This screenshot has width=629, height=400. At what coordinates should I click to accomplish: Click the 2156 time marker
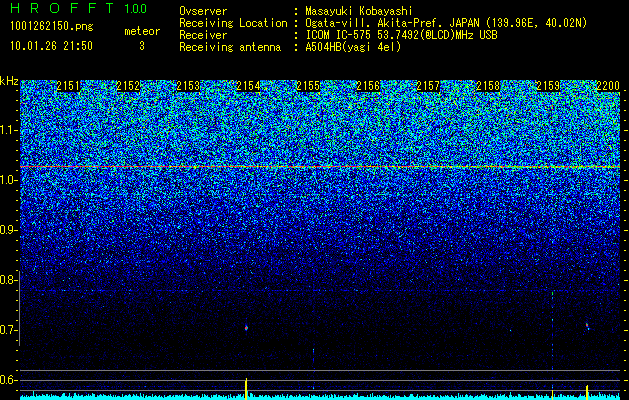[x=368, y=86]
